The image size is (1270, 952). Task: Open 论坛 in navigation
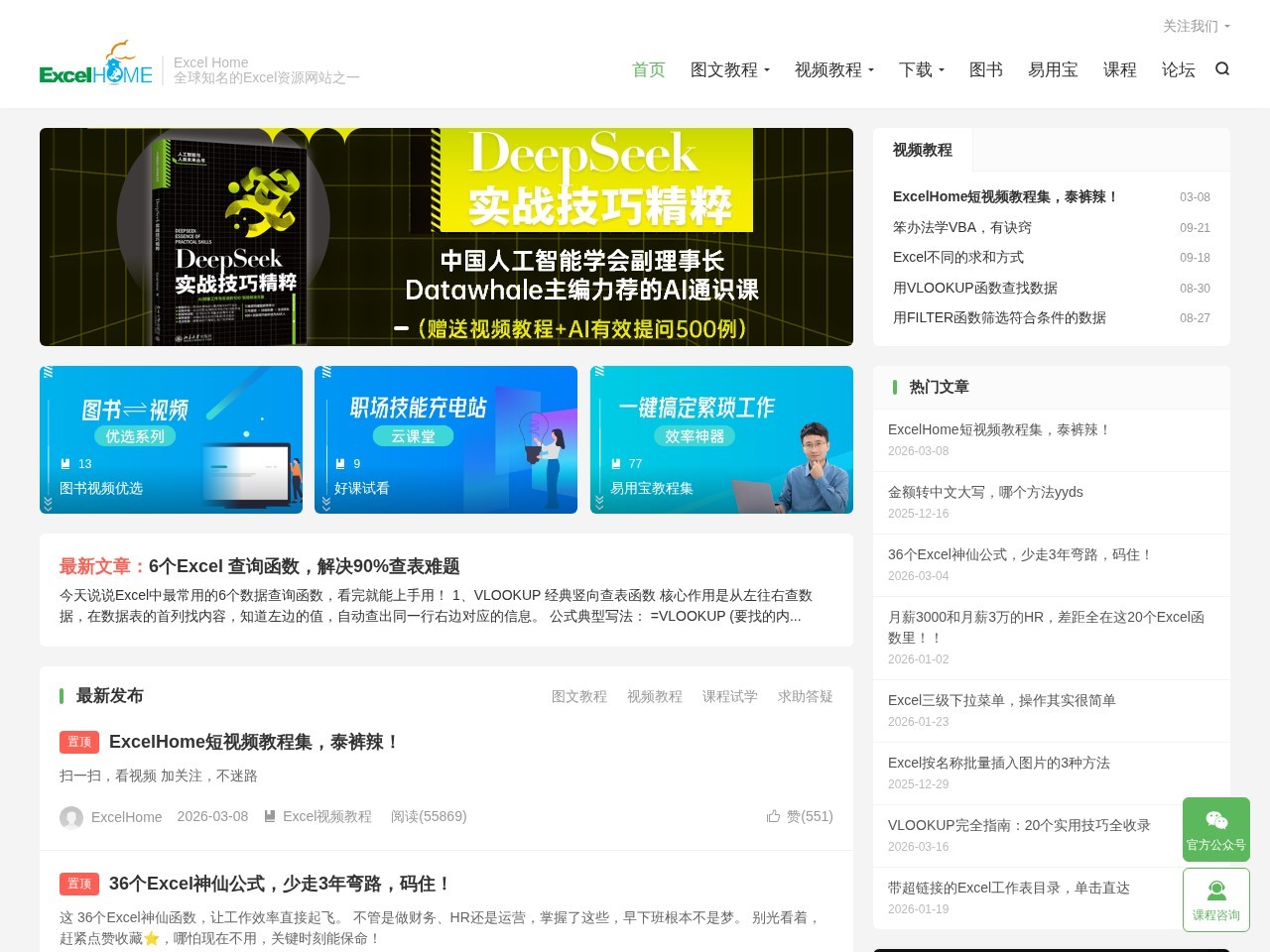[x=1179, y=69]
